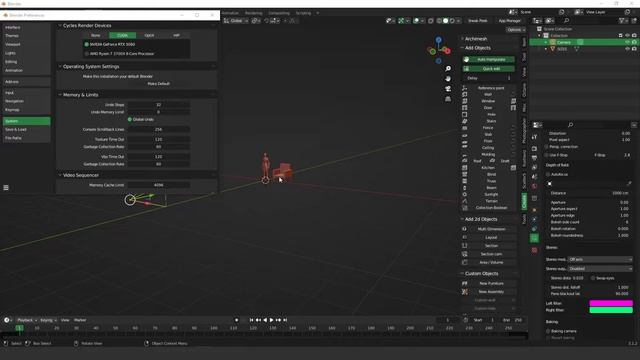
Task: Click the Layout button
Action: 491,238
